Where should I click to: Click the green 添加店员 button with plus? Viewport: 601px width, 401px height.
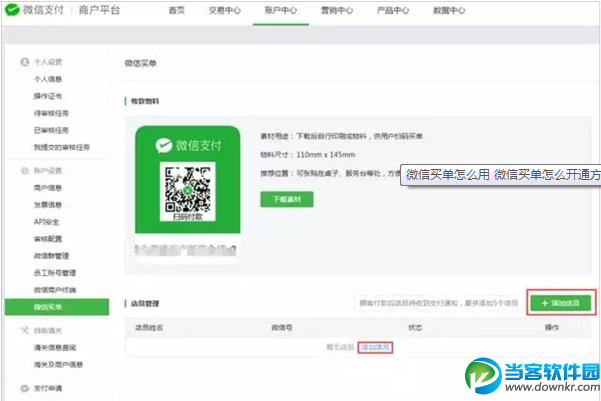pos(561,303)
